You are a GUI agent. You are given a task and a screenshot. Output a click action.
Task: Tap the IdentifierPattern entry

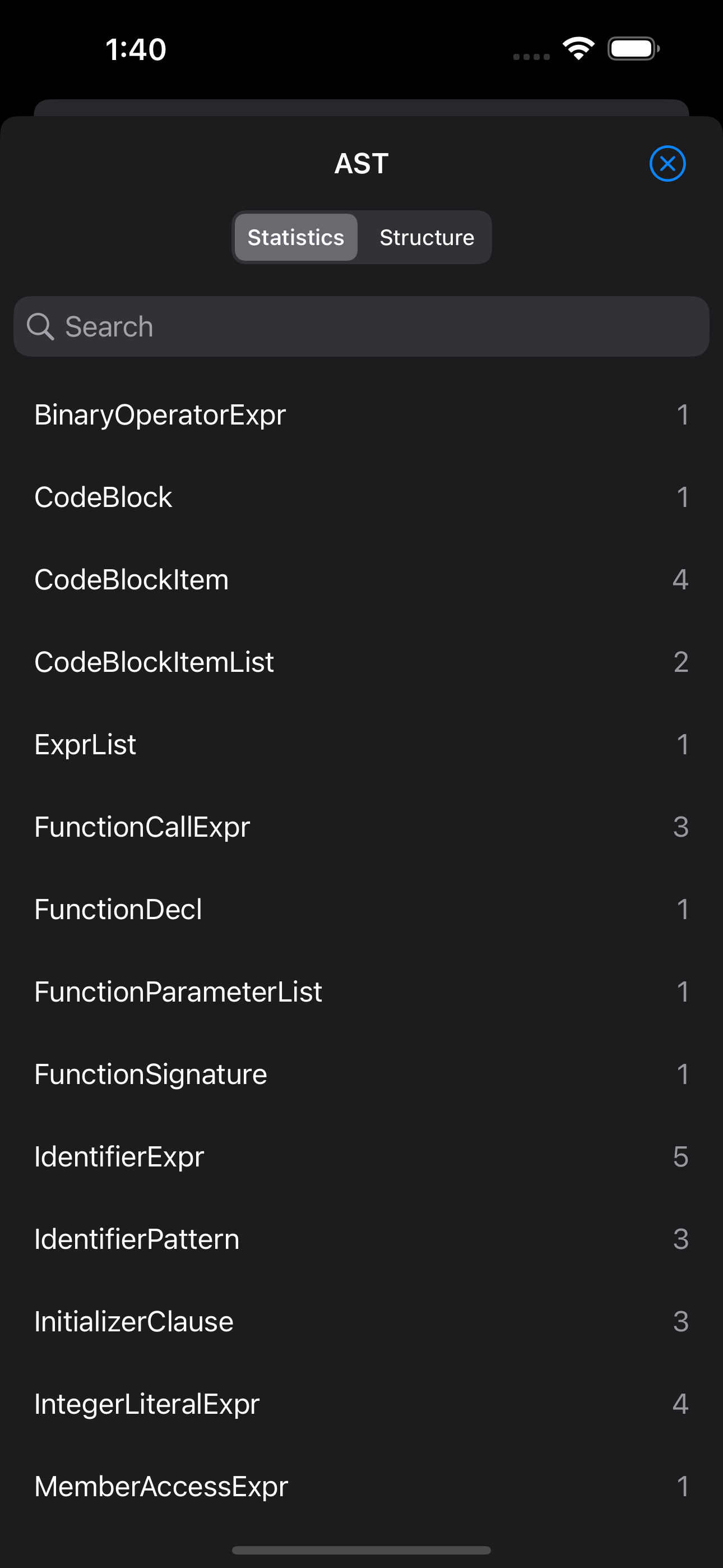[x=361, y=1239]
